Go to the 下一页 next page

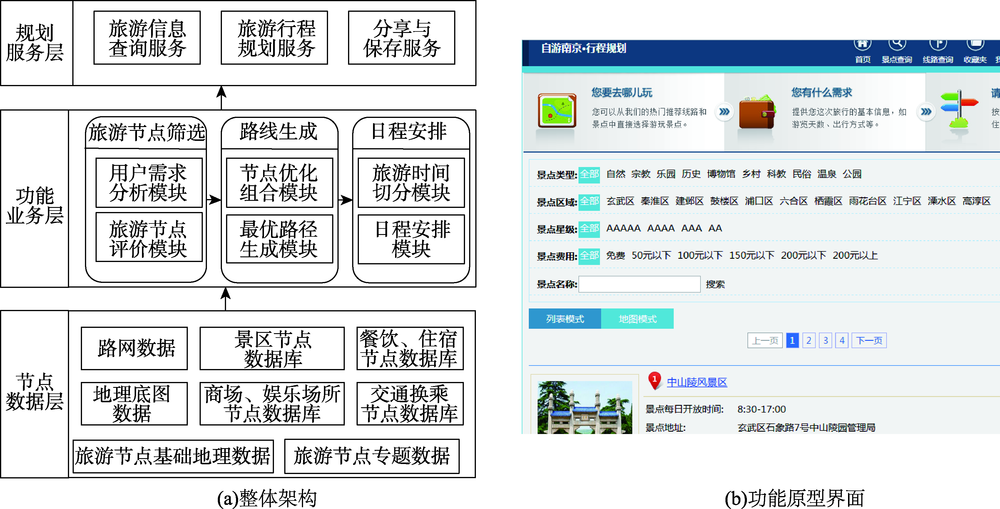[x=869, y=341]
